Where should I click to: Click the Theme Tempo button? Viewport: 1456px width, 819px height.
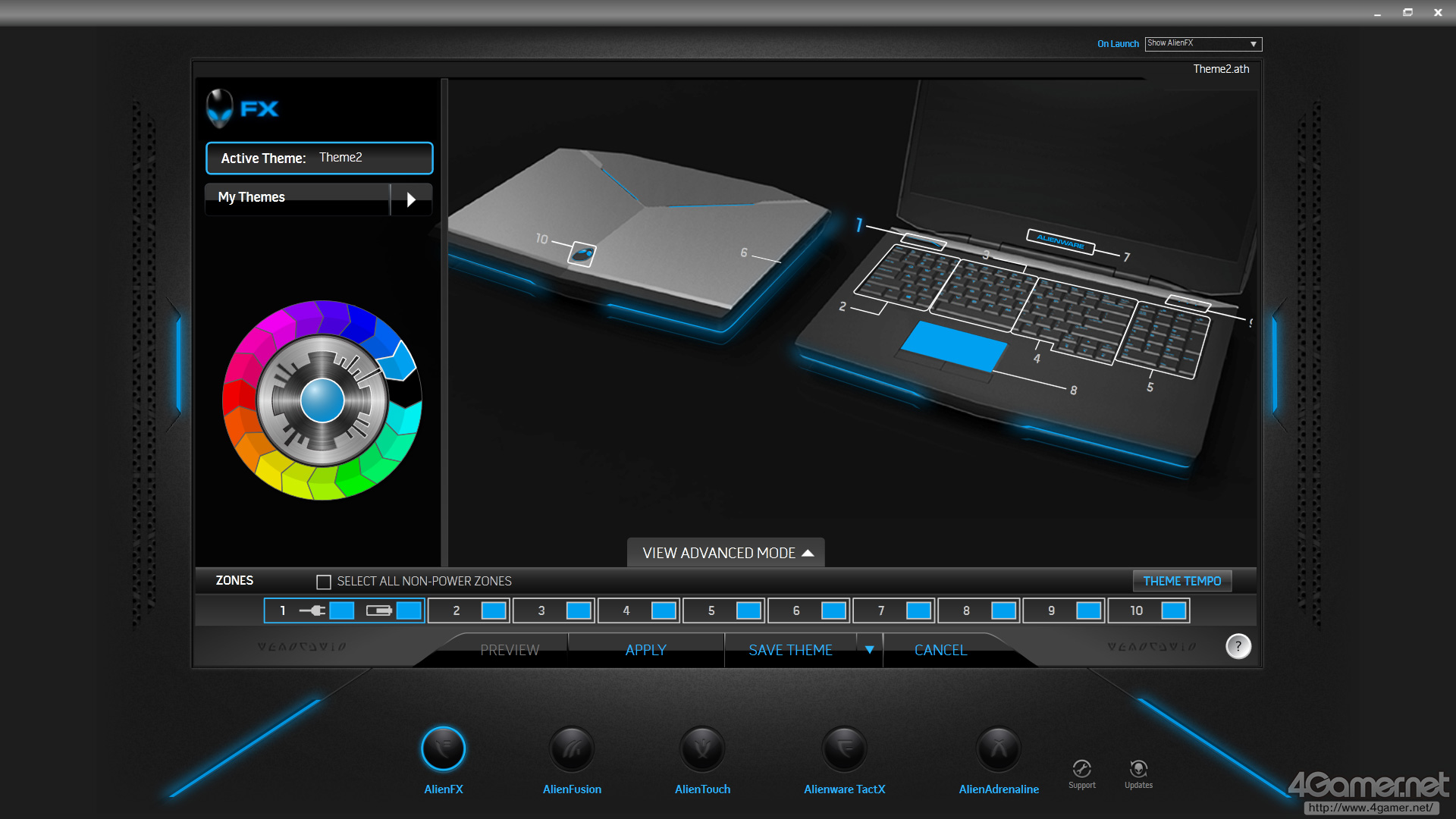(1181, 581)
